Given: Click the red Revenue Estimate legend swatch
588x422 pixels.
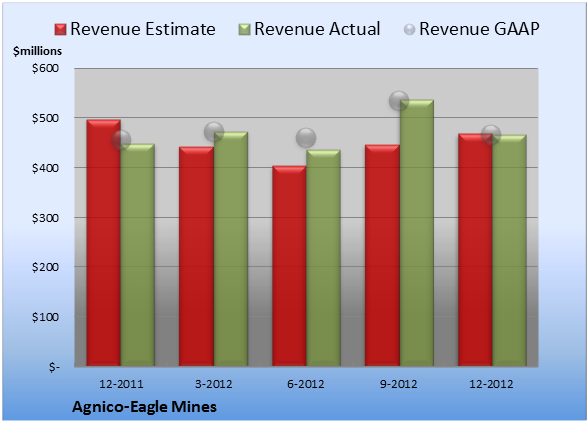Looking at the screenshot, I should (60, 30).
